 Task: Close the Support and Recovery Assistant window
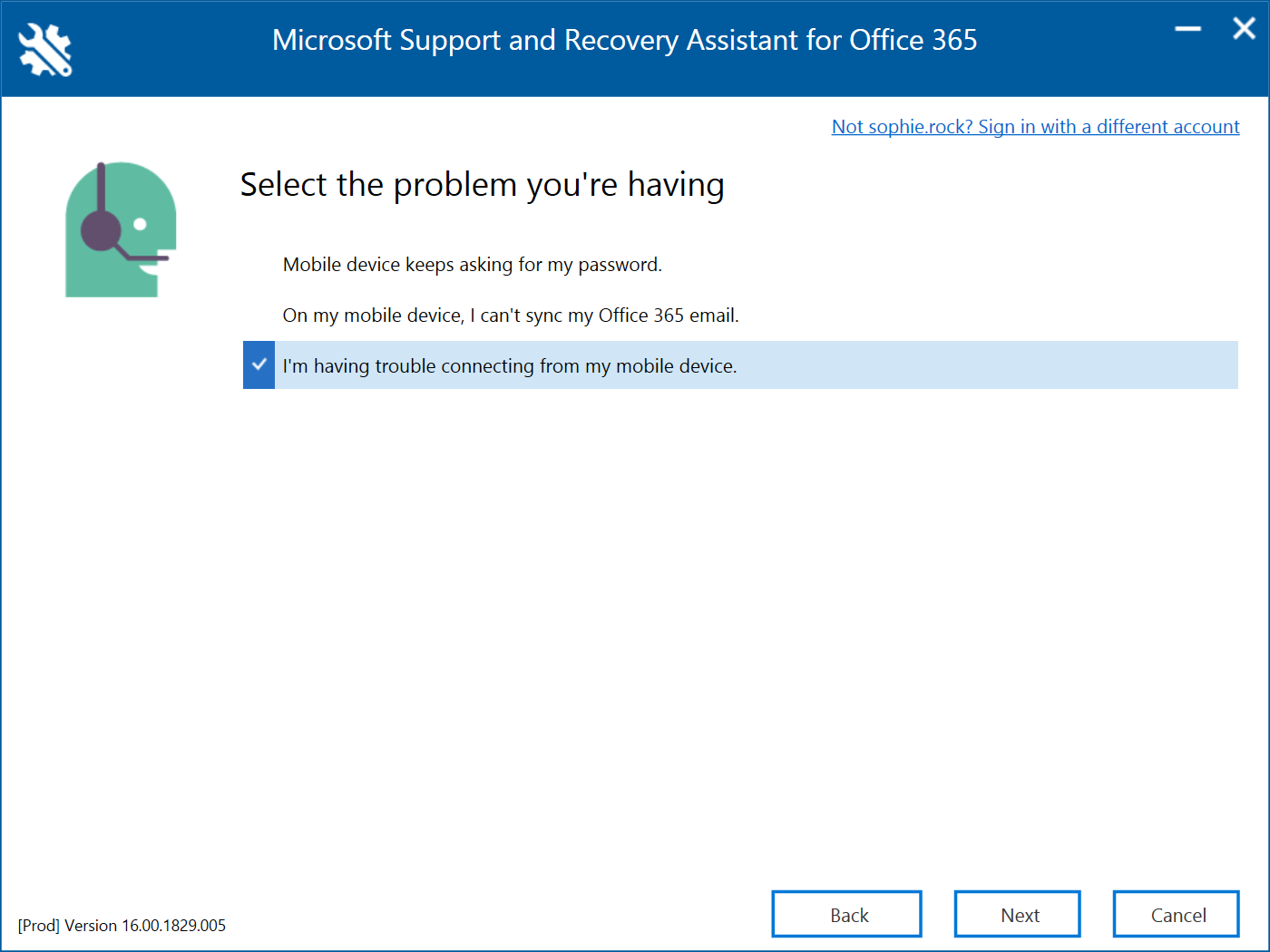(x=1244, y=29)
